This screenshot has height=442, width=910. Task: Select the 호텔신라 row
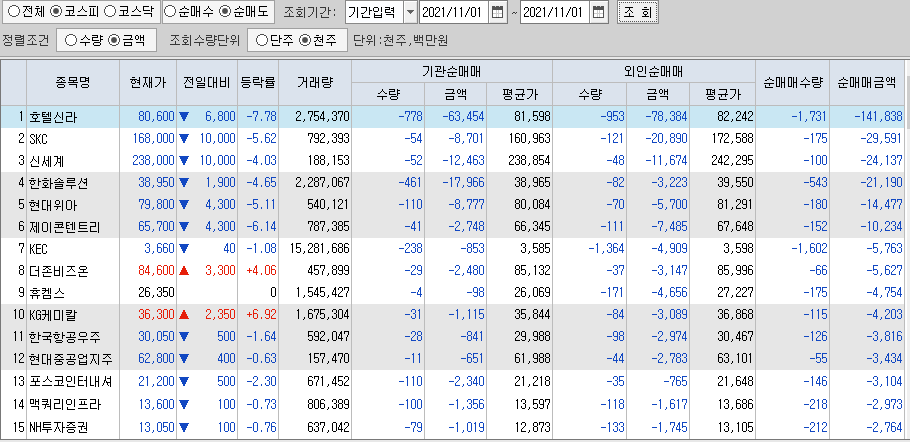tap(452, 117)
